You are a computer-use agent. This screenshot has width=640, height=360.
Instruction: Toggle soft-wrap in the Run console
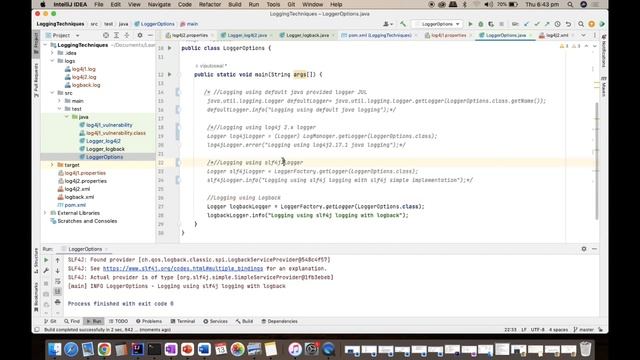point(58,281)
